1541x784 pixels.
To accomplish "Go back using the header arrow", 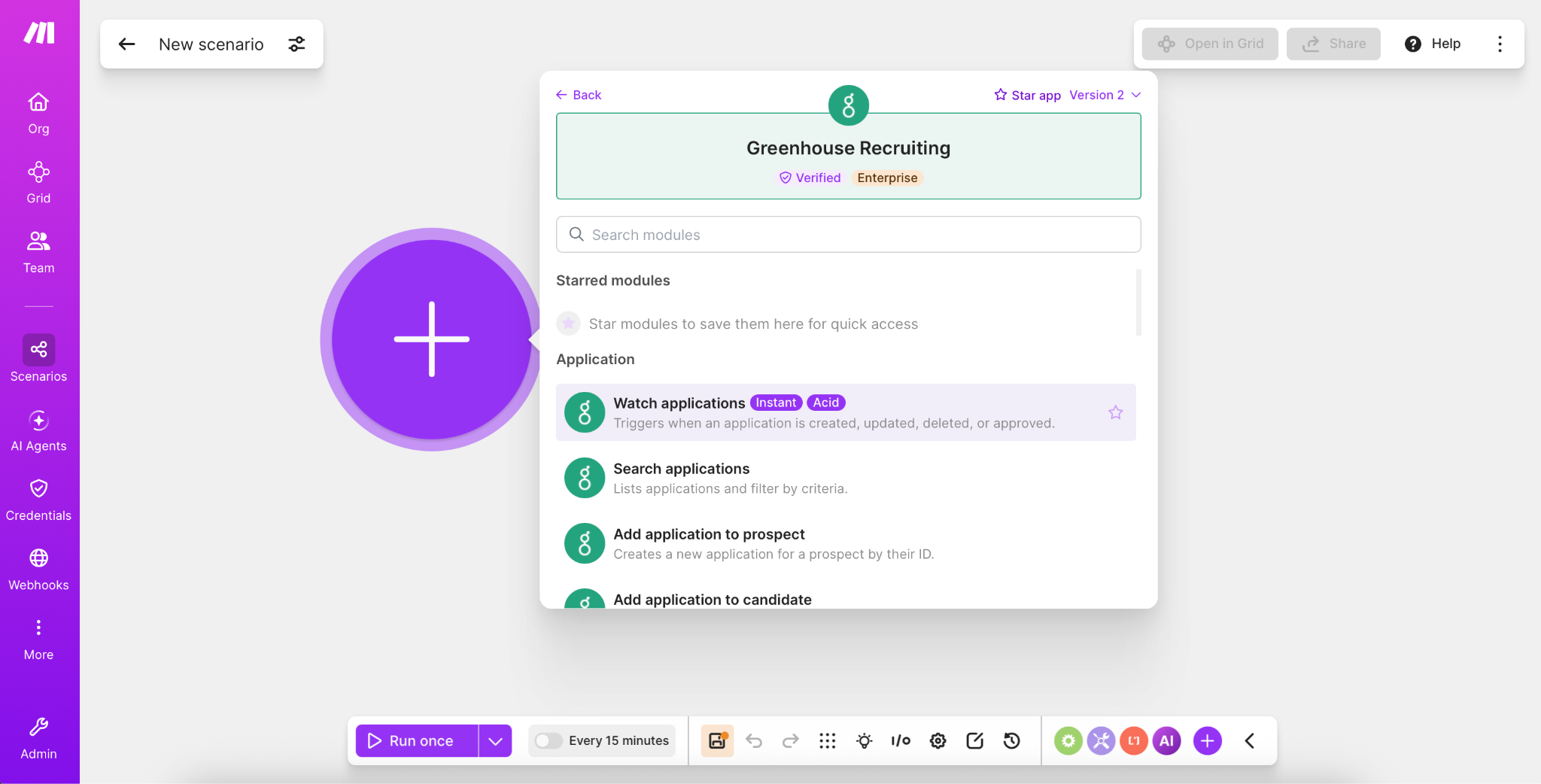I will pos(127,44).
